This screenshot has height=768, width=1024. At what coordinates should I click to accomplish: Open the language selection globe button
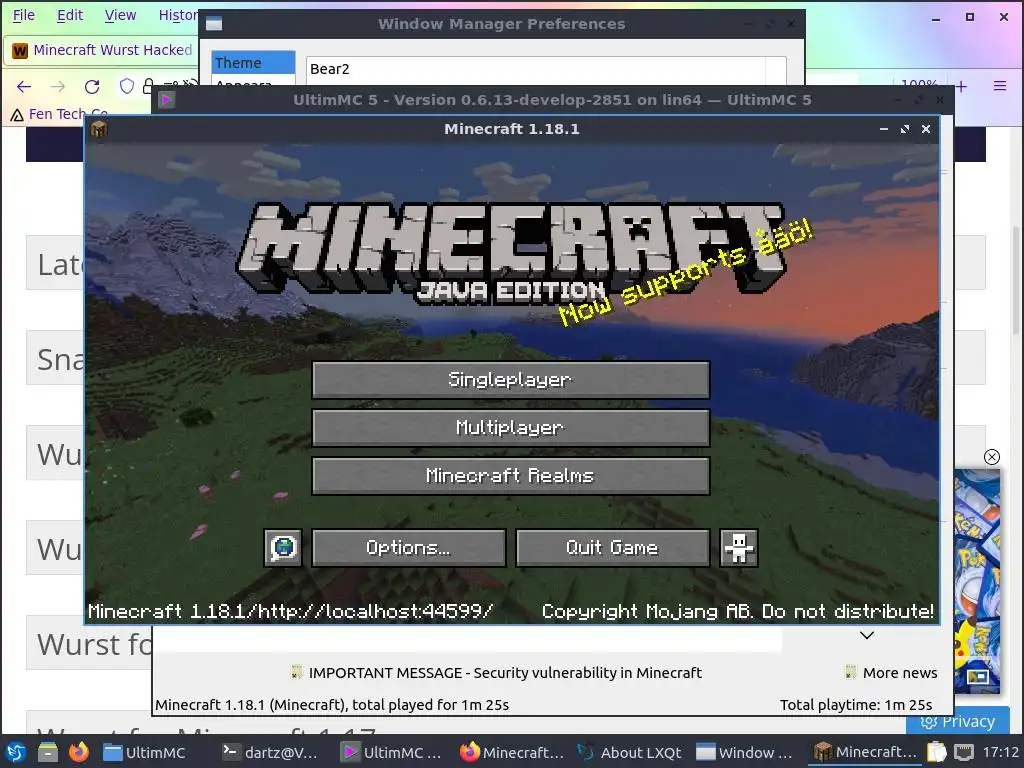(x=283, y=547)
